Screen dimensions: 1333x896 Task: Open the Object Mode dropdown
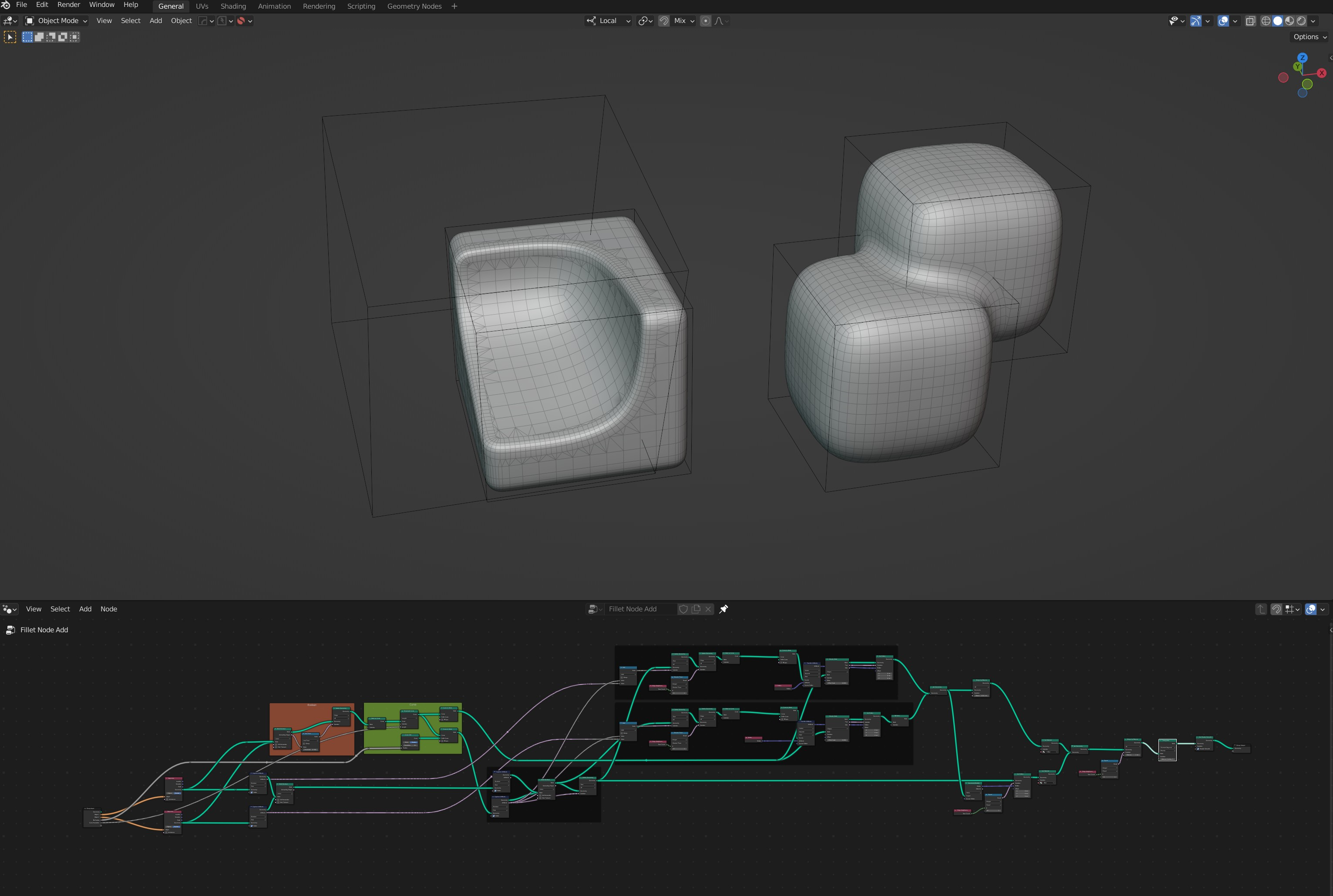click(x=56, y=21)
